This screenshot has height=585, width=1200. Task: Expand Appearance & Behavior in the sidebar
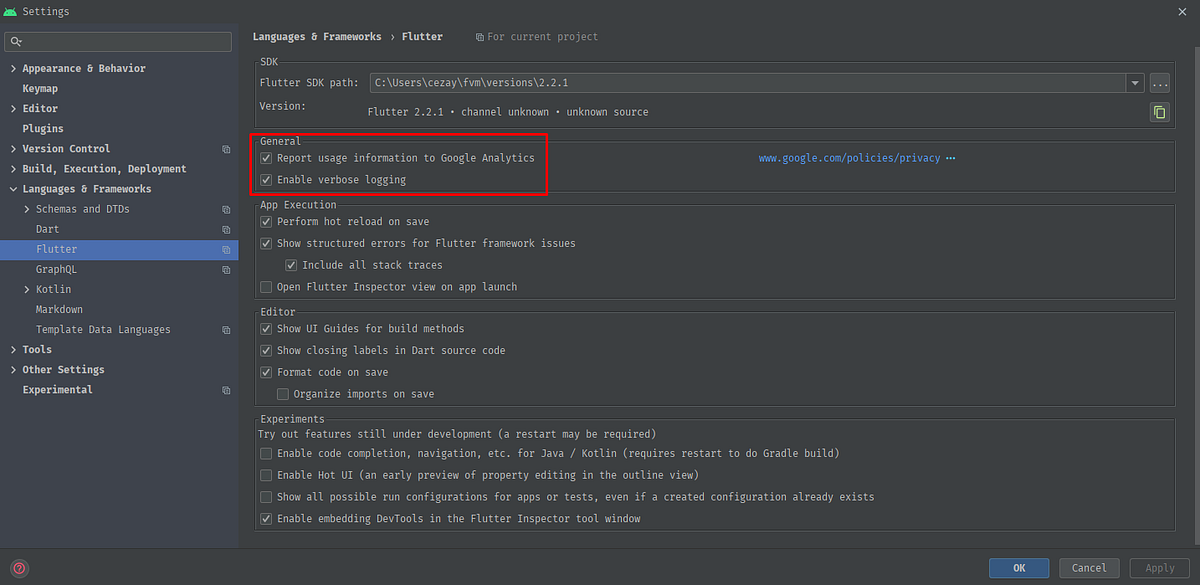pos(11,68)
